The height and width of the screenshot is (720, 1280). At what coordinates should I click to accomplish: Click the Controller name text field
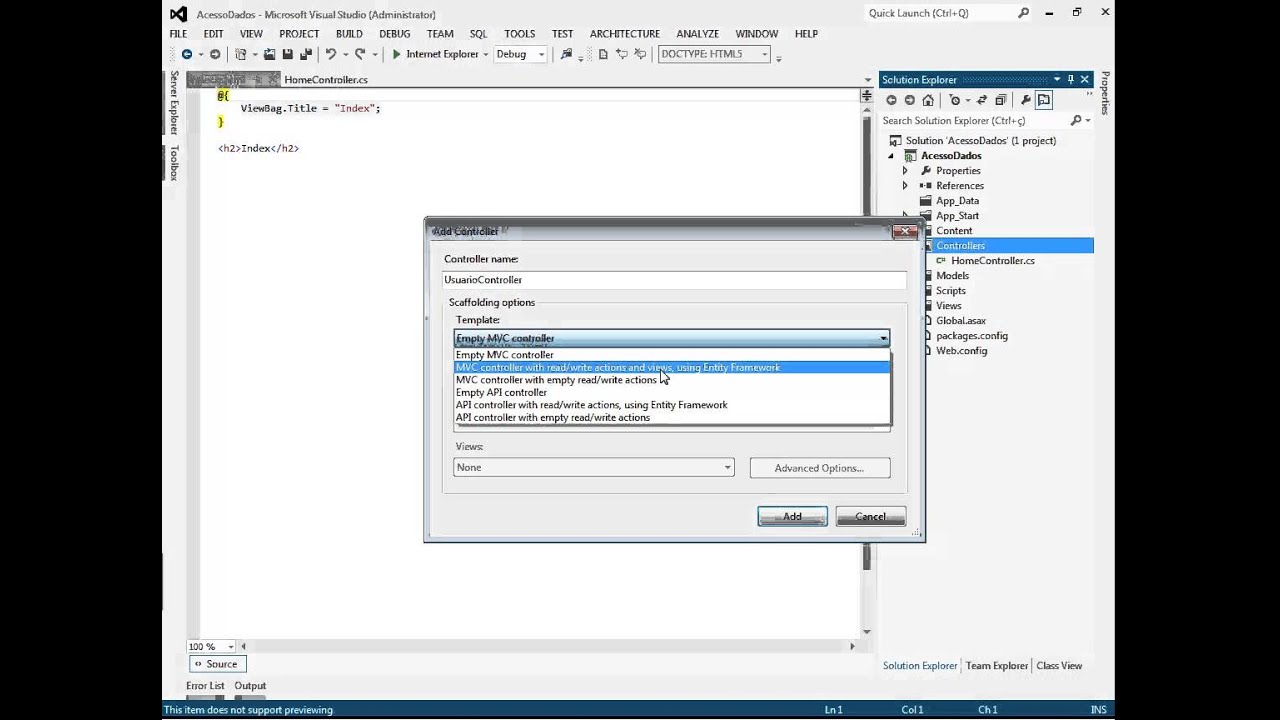click(674, 280)
